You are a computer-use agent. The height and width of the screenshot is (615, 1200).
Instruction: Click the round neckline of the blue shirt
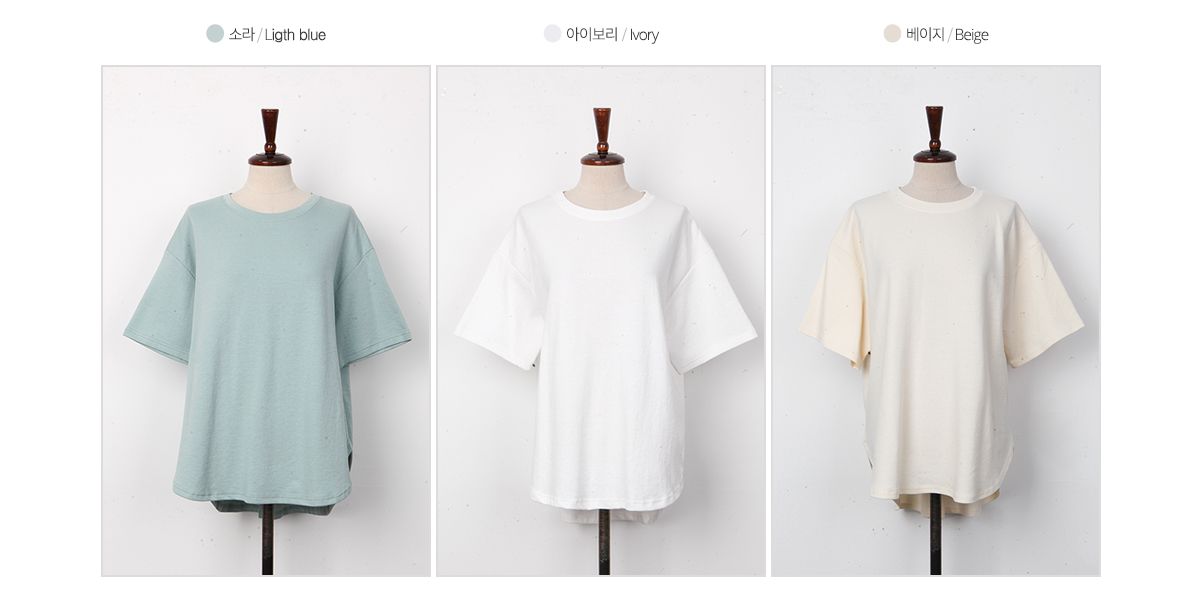tap(270, 205)
